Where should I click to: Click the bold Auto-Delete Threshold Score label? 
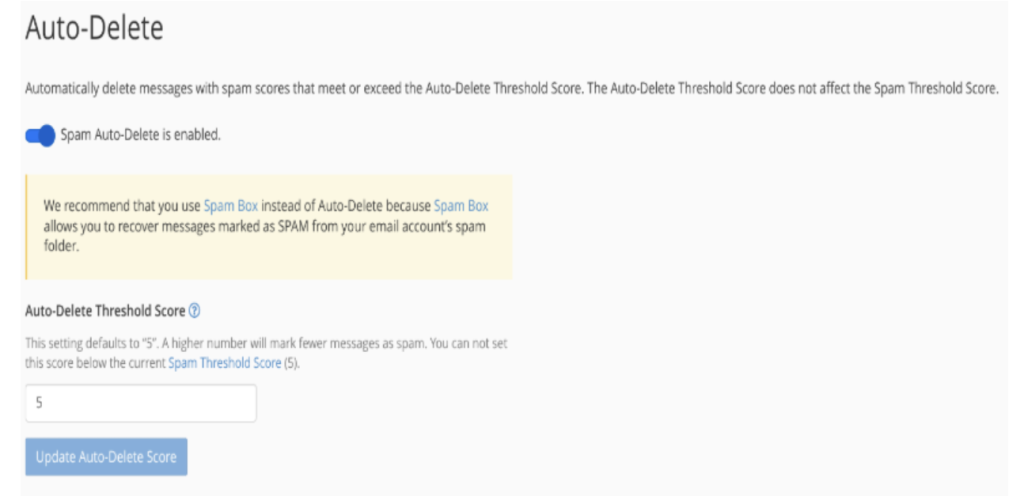[x=105, y=311]
